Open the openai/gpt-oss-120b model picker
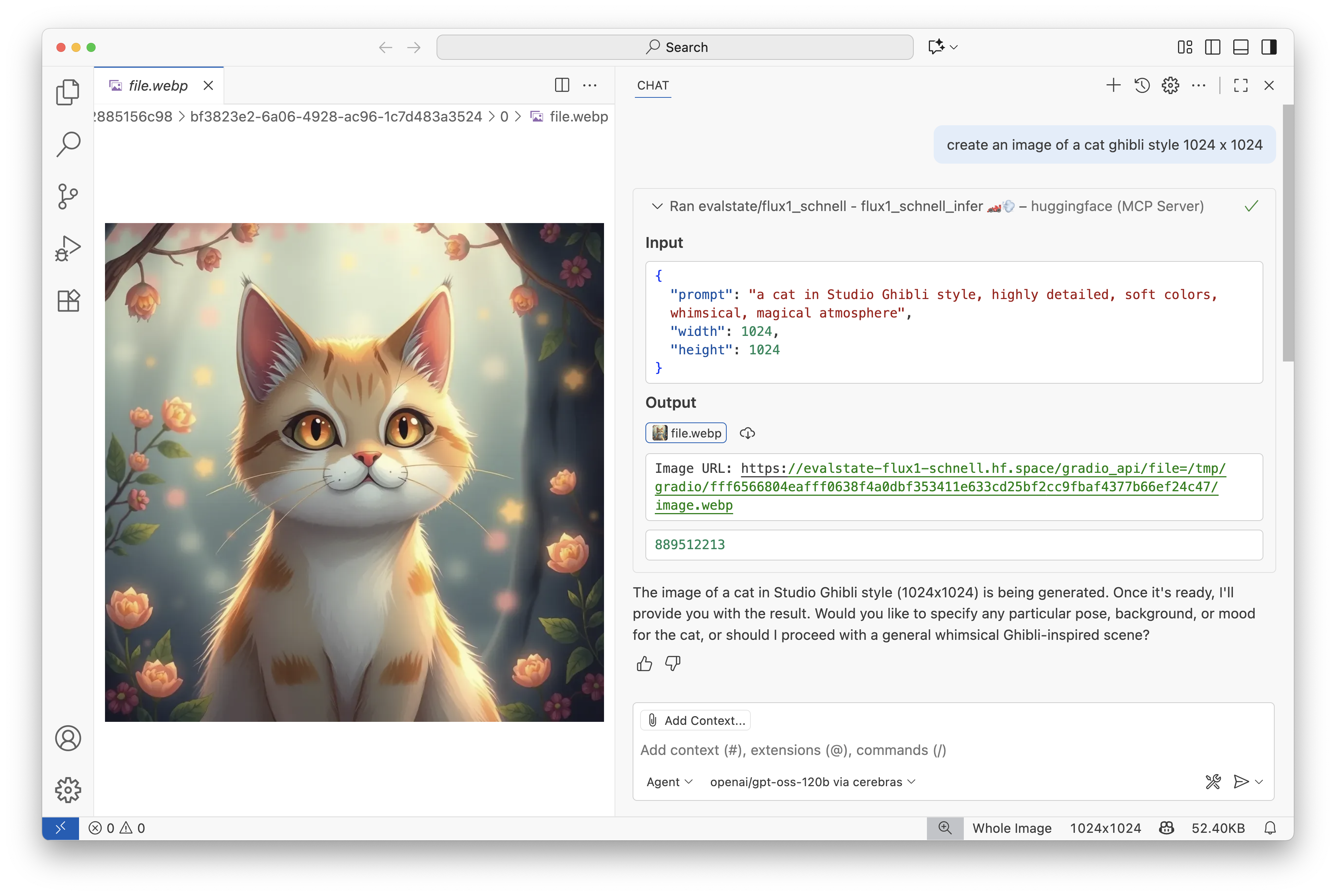 (x=812, y=782)
